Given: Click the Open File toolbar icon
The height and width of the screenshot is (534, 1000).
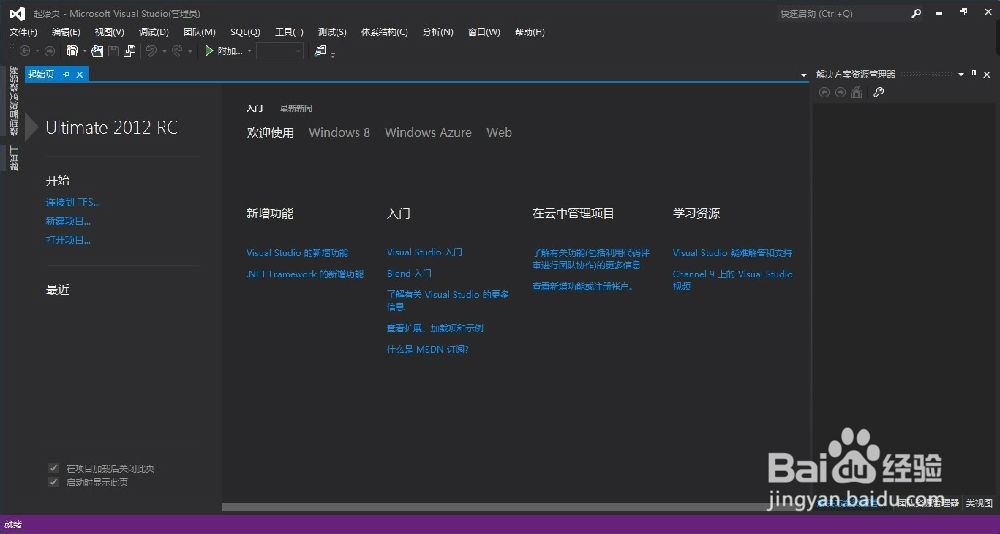Looking at the screenshot, I should pos(97,51).
